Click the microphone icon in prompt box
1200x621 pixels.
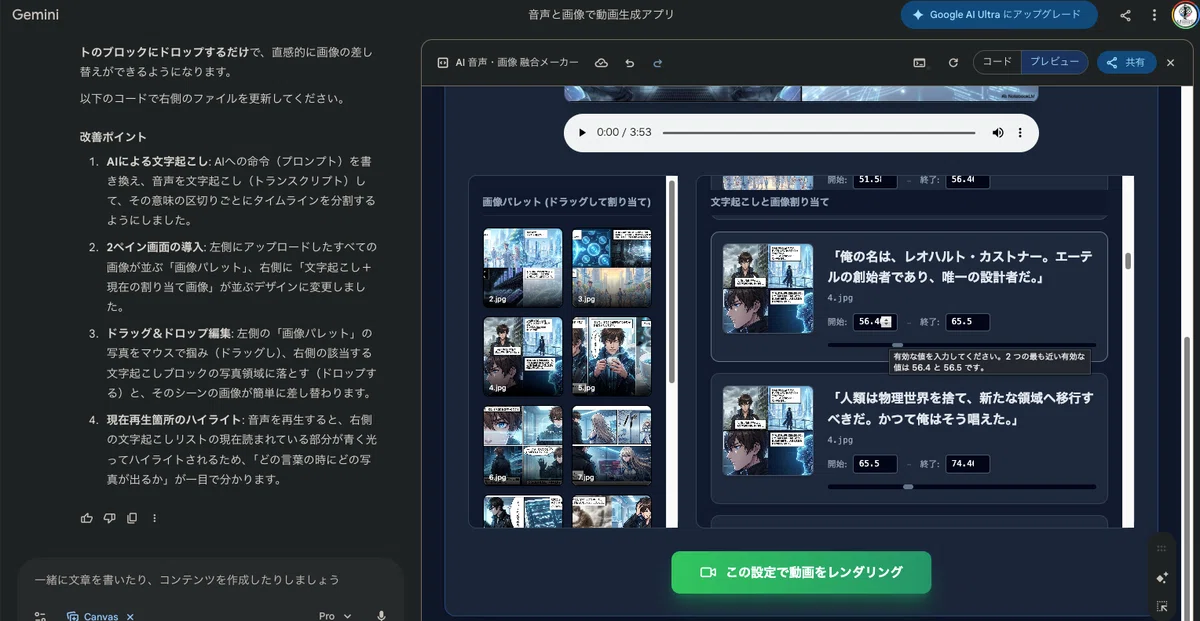pyautogui.click(x=382, y=616)
